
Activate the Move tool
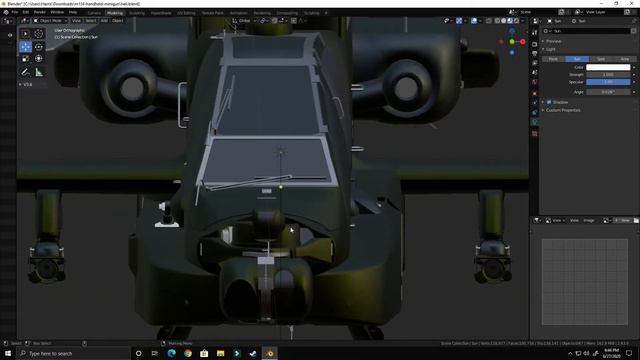point(25,47)
